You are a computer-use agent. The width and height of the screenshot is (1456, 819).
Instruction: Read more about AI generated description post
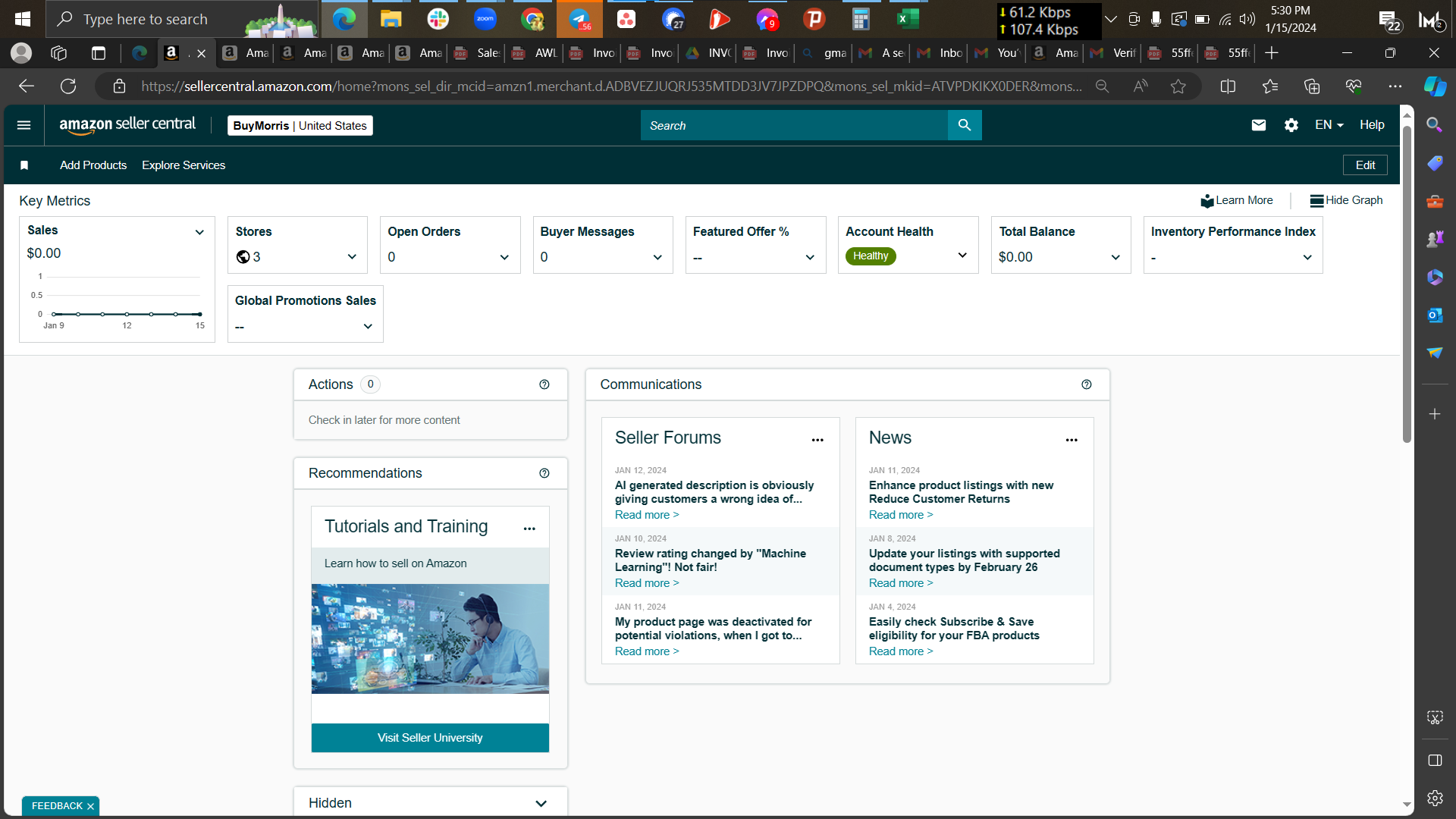click(x=647, y=515)
